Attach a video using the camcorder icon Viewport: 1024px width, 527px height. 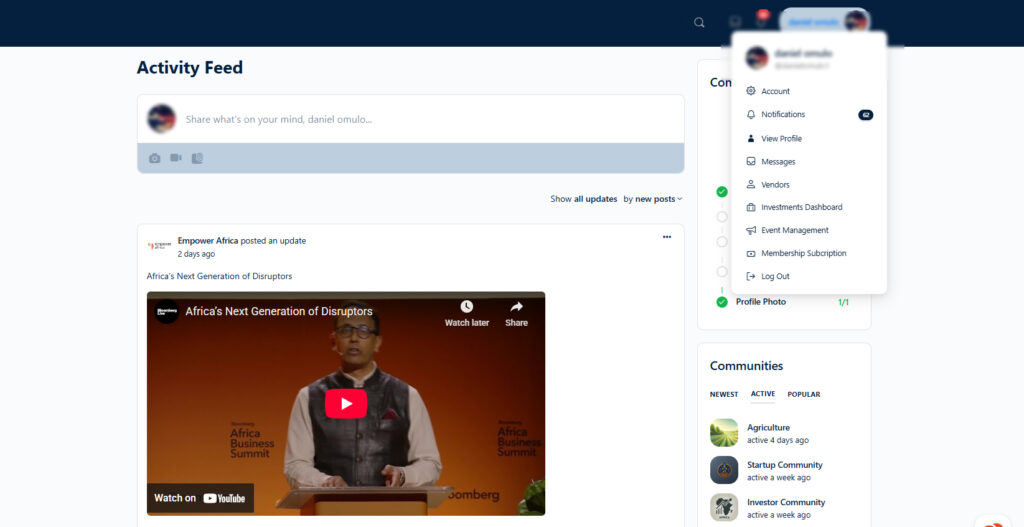[176, 158]
